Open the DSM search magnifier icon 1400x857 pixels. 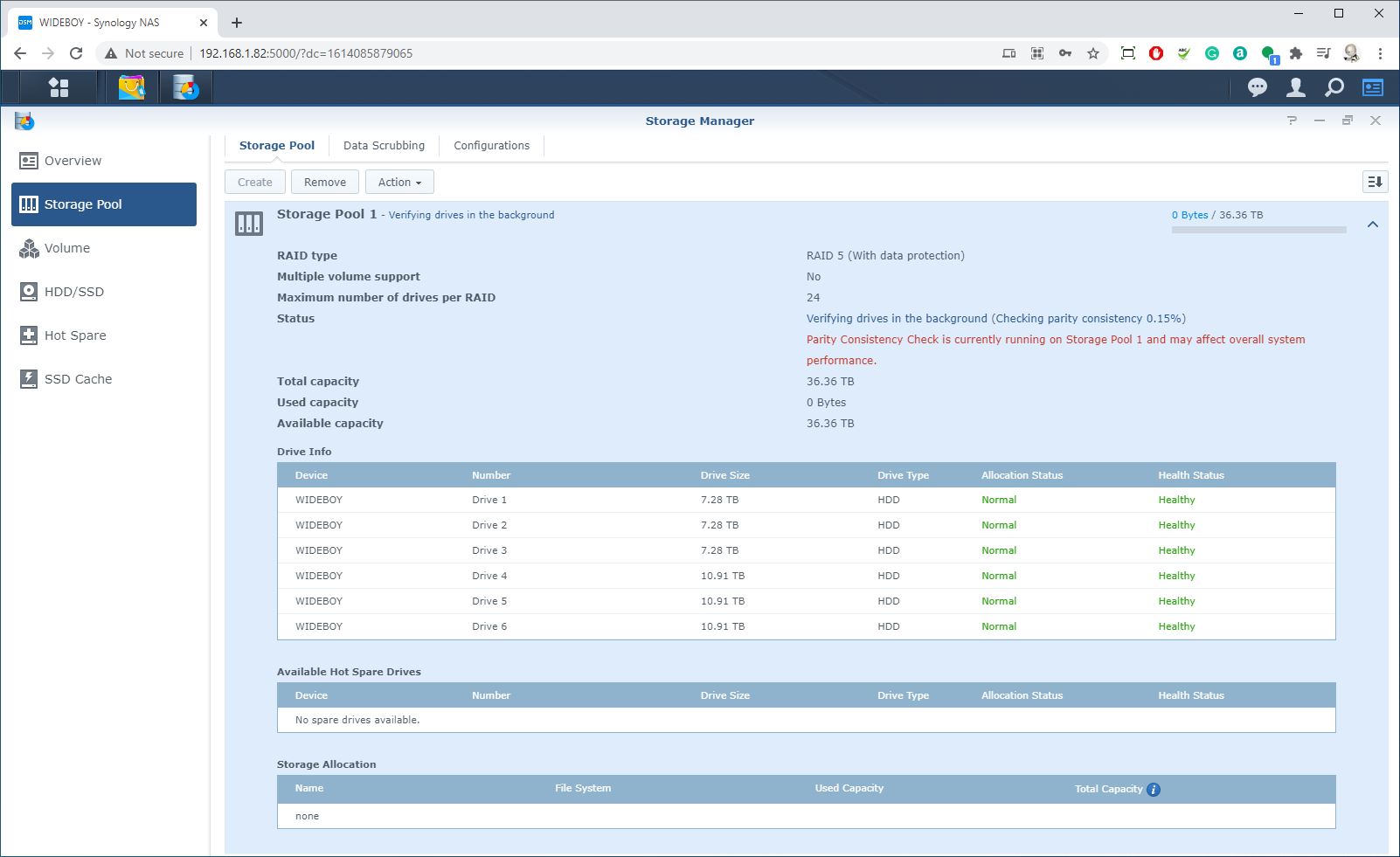click(x=1334, y=87)
